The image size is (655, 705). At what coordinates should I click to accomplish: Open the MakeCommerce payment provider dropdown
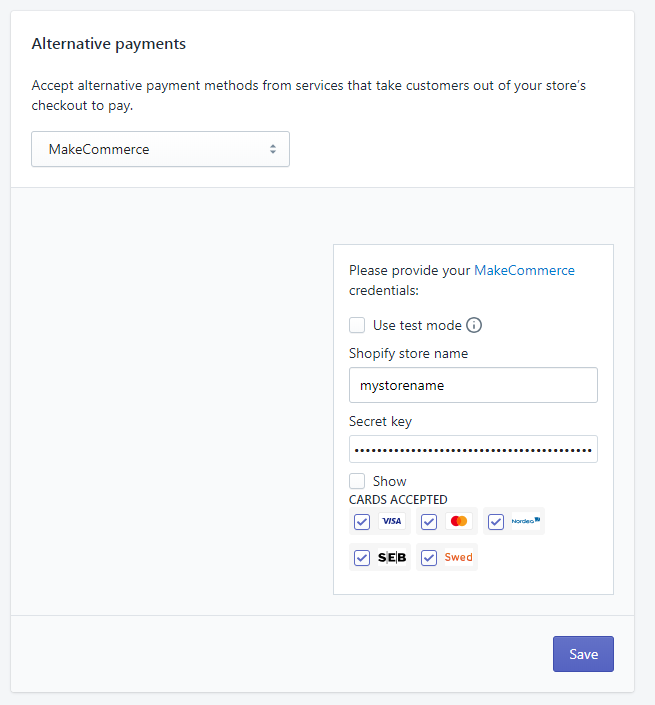pyautogui.click(x=160, y=149)
